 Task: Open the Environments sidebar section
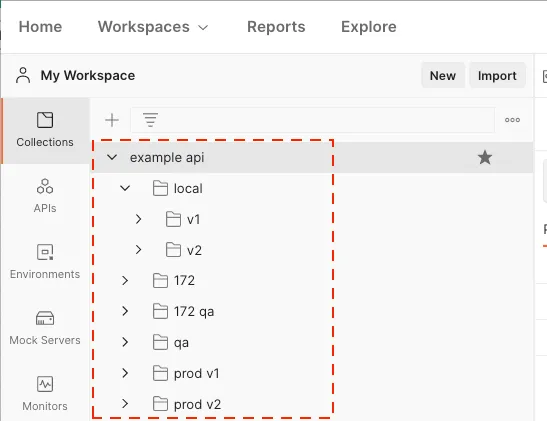45,262
